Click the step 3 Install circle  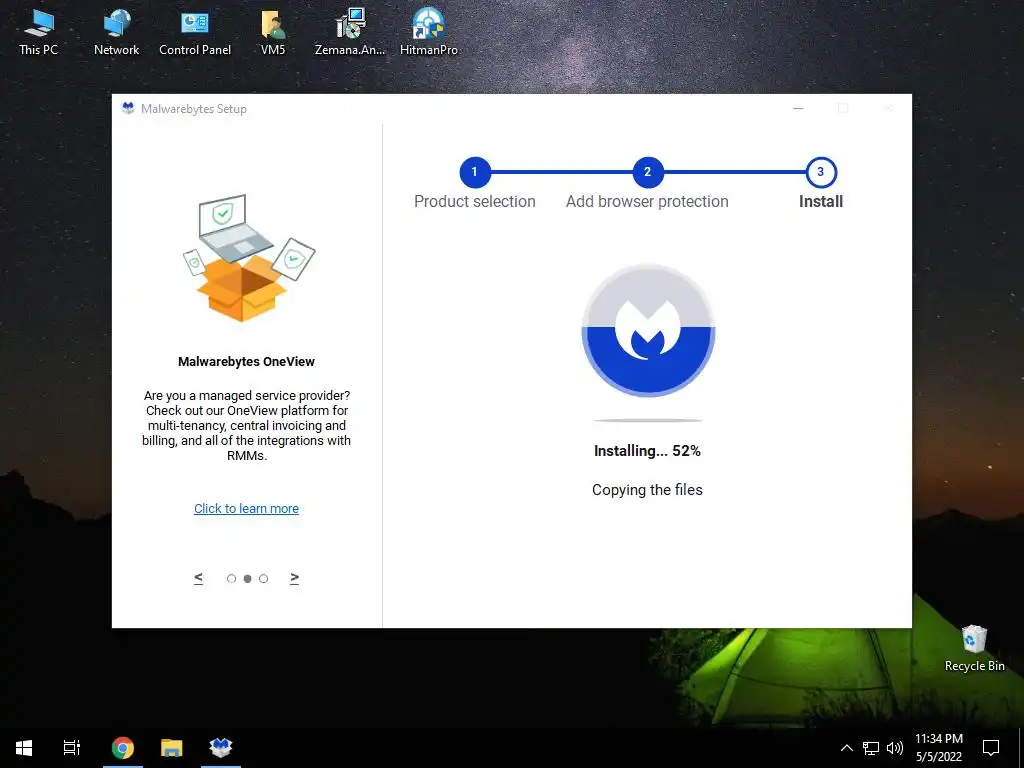tap(821, 172)
